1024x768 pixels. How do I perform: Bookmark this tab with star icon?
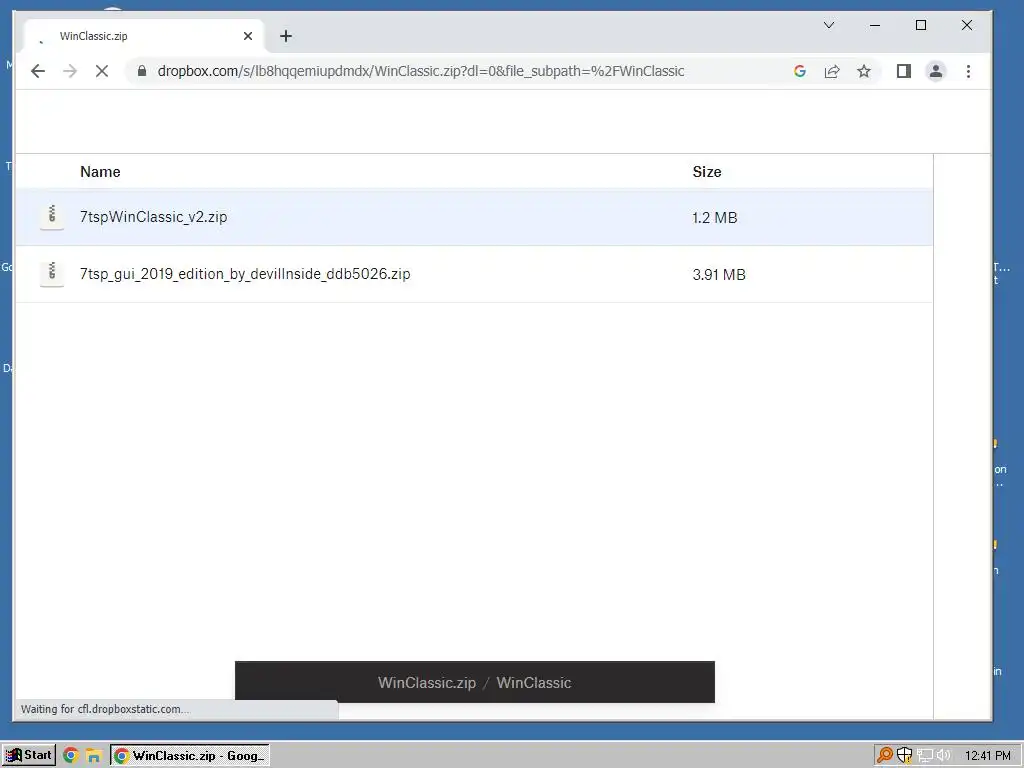pos(863,71)
